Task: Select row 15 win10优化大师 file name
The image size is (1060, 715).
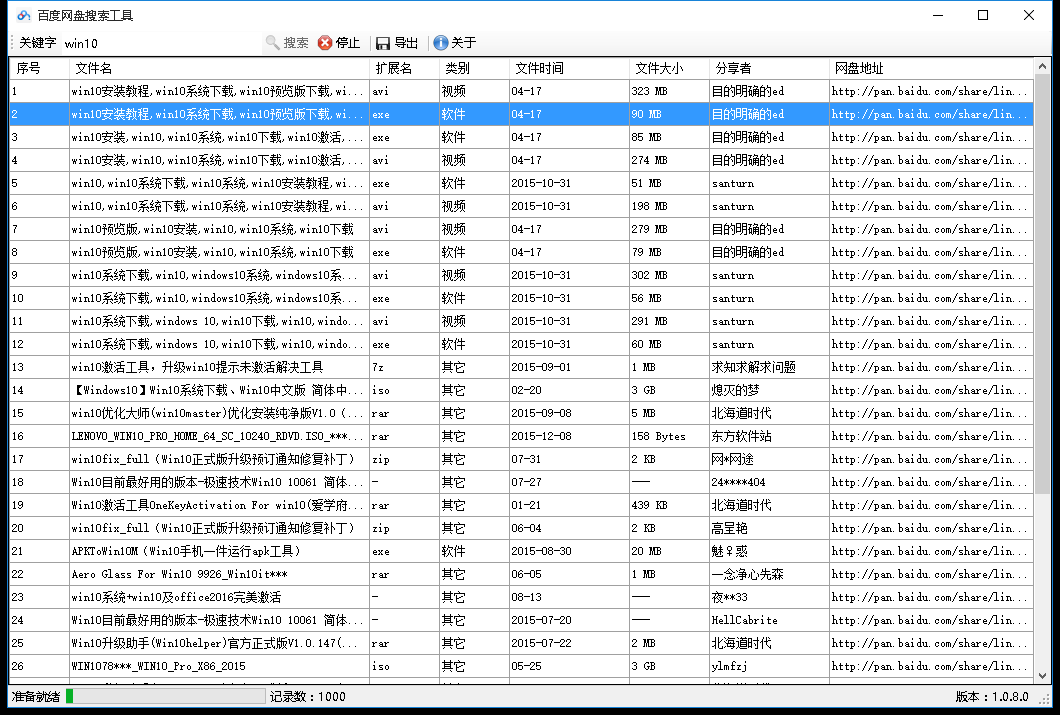Action: tap(219, 413)
